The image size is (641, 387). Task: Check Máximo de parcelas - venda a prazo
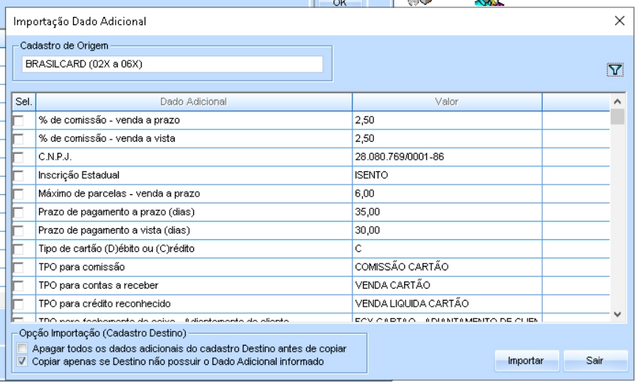(19, 194)
